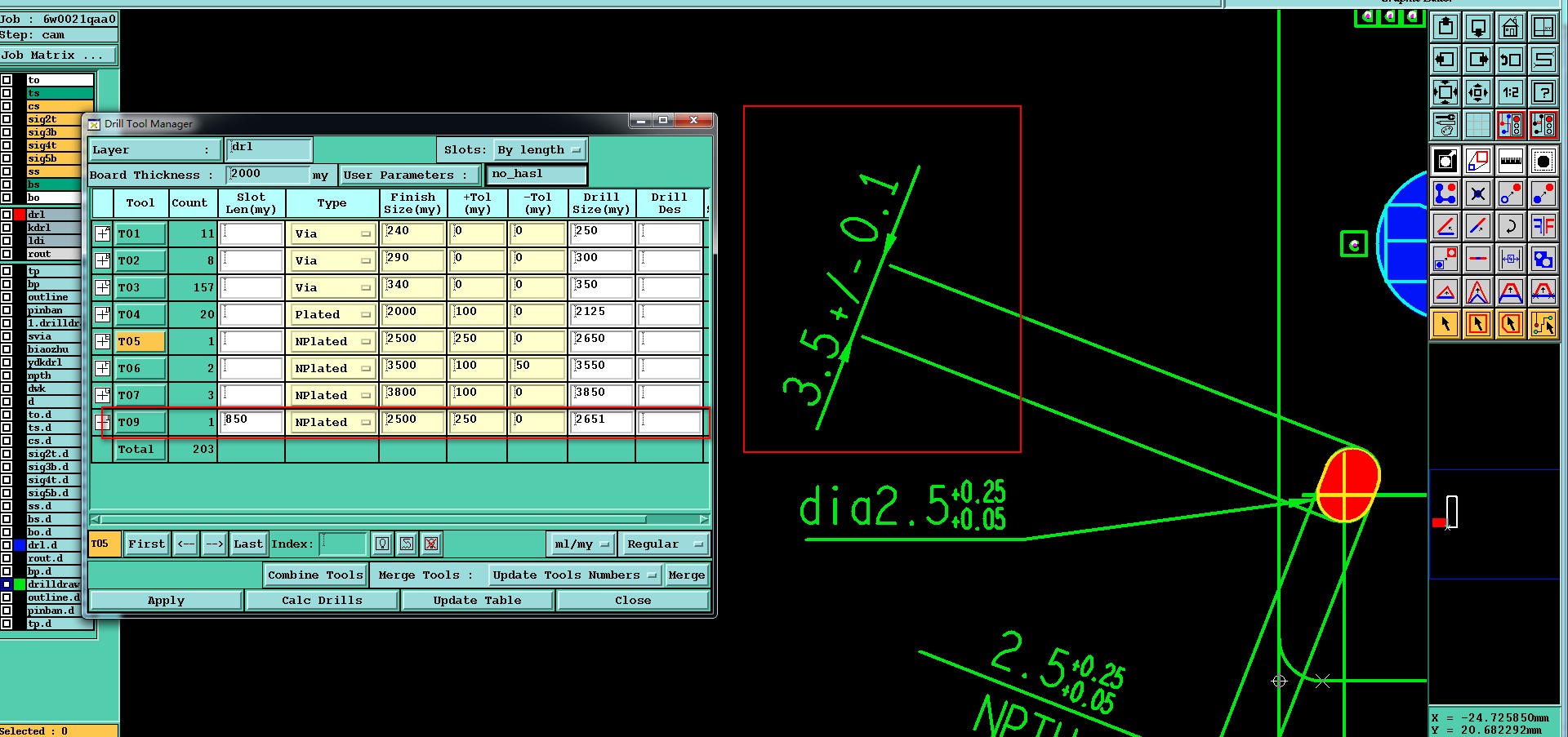The width and height of the screenshot is (1568, 737).
Task: Select the arrow pointer selection tool
Action: coord(1445,324)
